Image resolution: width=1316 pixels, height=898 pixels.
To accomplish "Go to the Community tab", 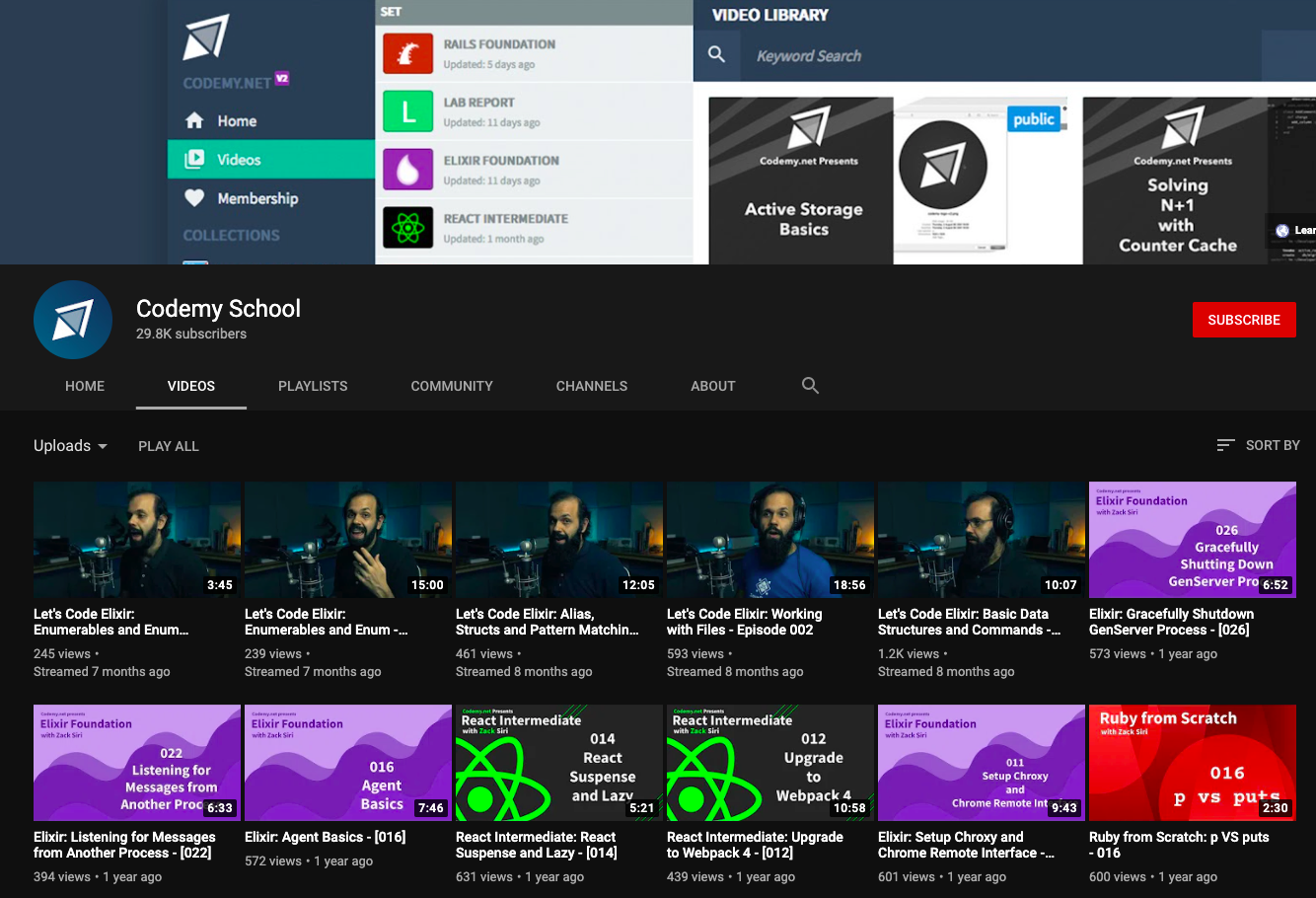I will pos(452,386).
